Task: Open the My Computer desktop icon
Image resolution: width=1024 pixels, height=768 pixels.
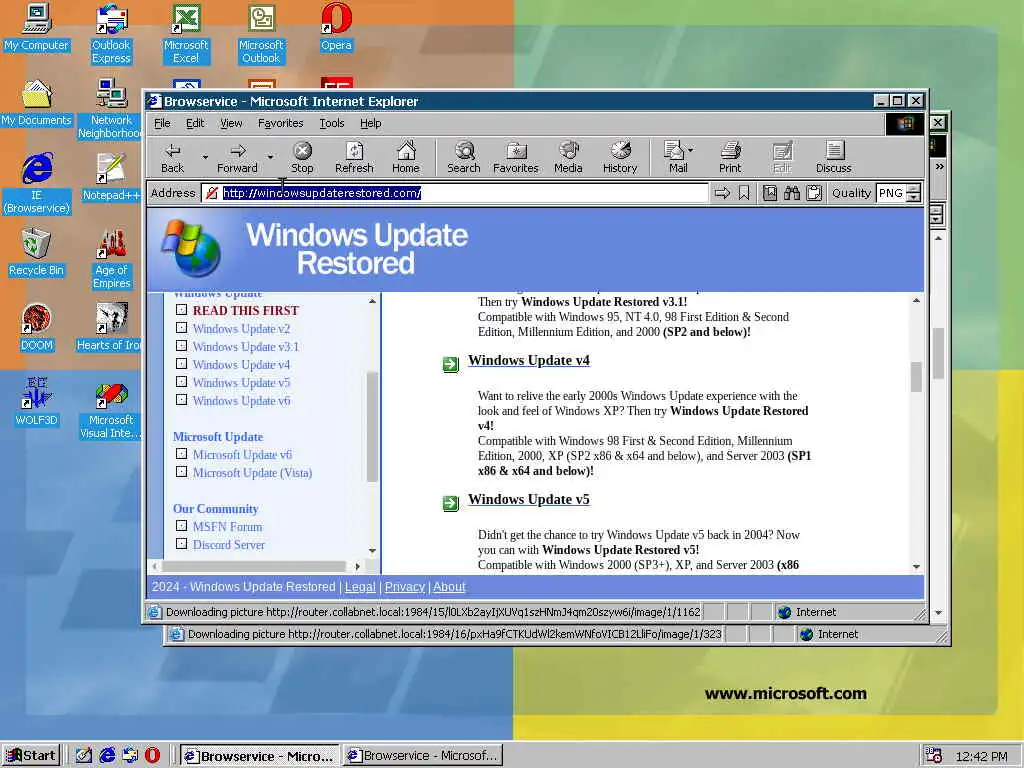Action: pyautogui.click(x=37, y=28)
